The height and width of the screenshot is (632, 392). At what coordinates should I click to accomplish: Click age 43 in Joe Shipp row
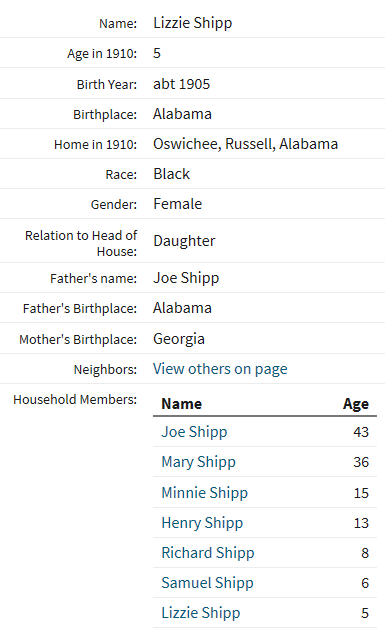pyautogui.click(x=361, y=432)
